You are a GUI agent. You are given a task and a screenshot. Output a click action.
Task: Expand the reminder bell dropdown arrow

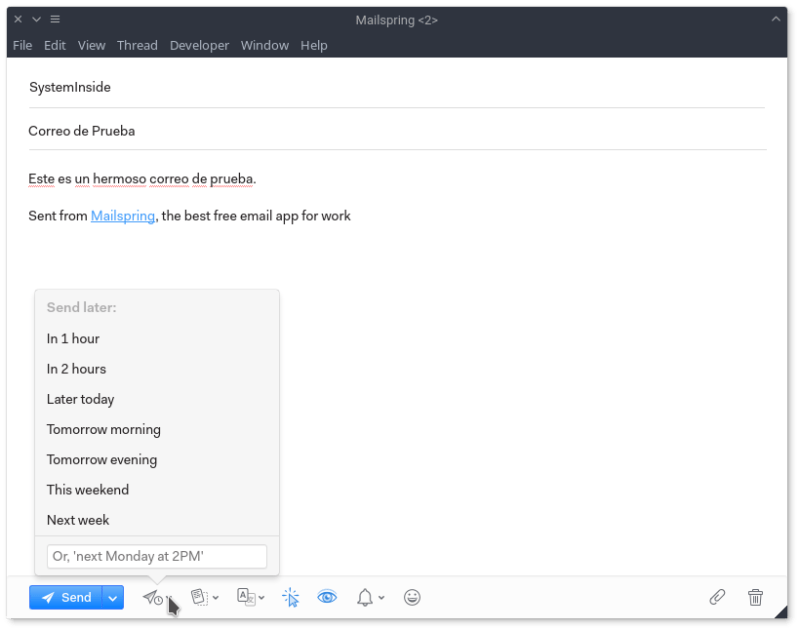(382, 598)
